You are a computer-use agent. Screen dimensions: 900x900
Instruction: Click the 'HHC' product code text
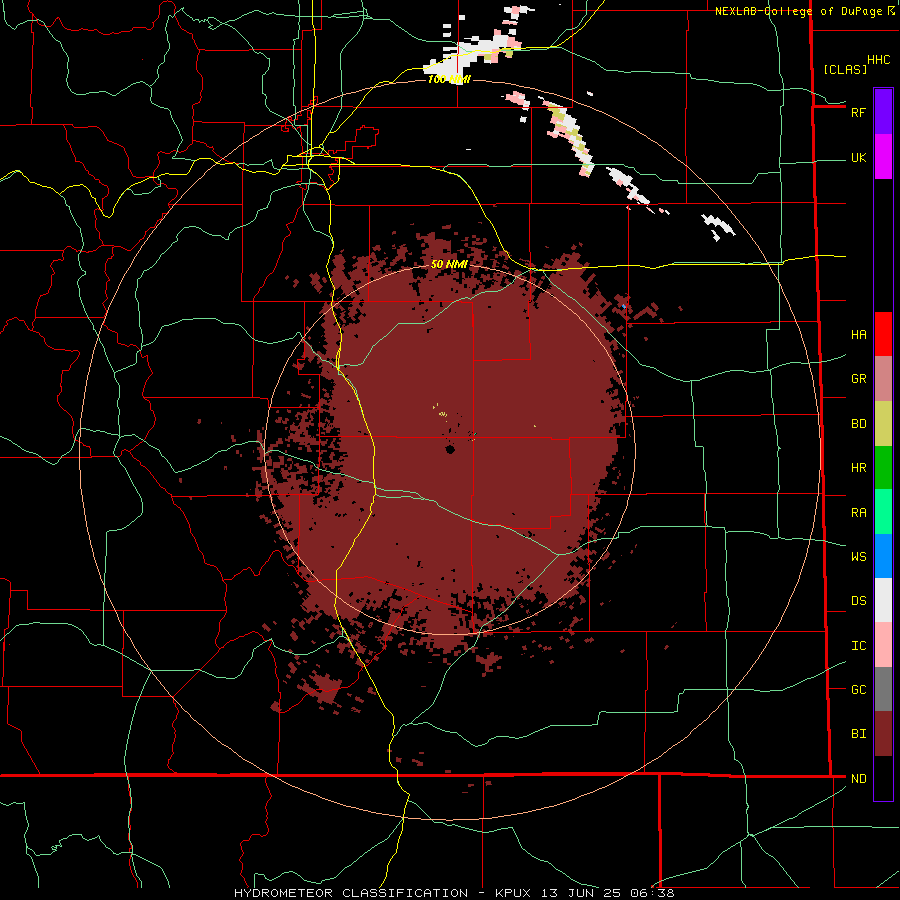click(x=878, y=60)
